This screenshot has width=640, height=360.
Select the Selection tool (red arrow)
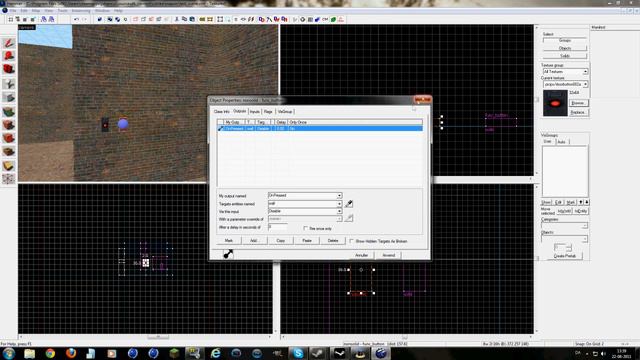(9, 43)
